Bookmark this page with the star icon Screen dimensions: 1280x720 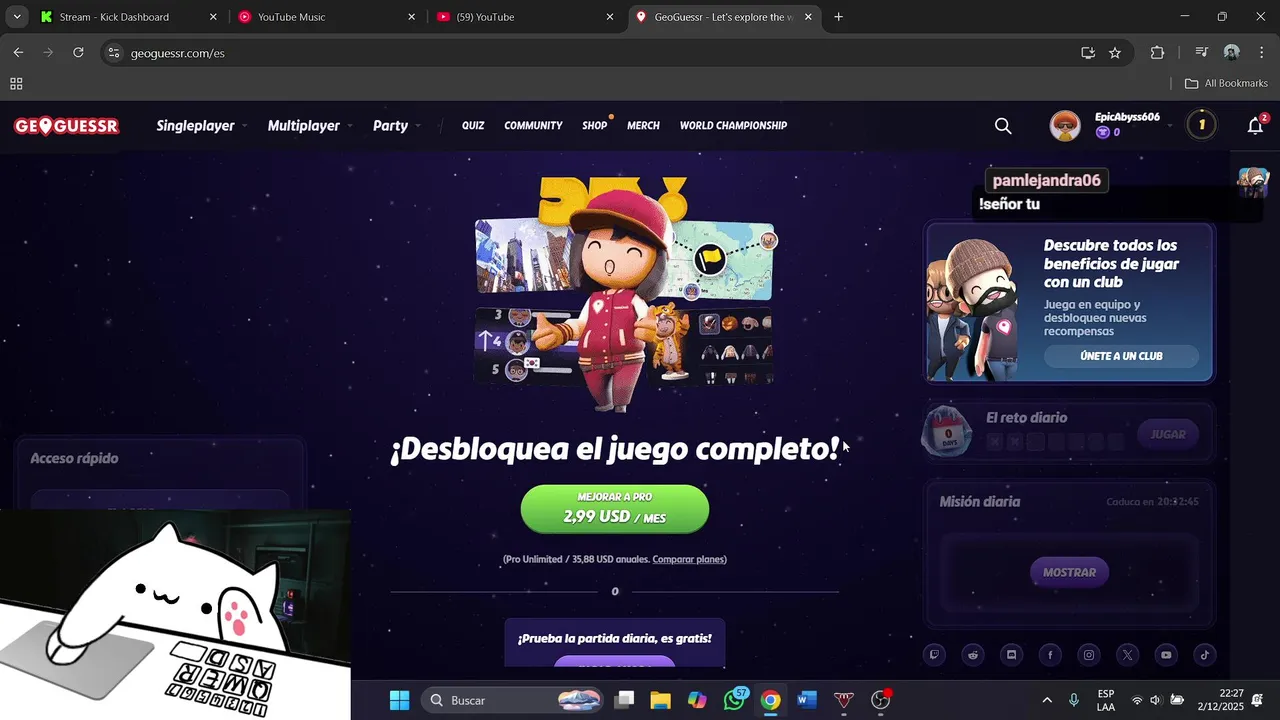(x=1115, y=53)
